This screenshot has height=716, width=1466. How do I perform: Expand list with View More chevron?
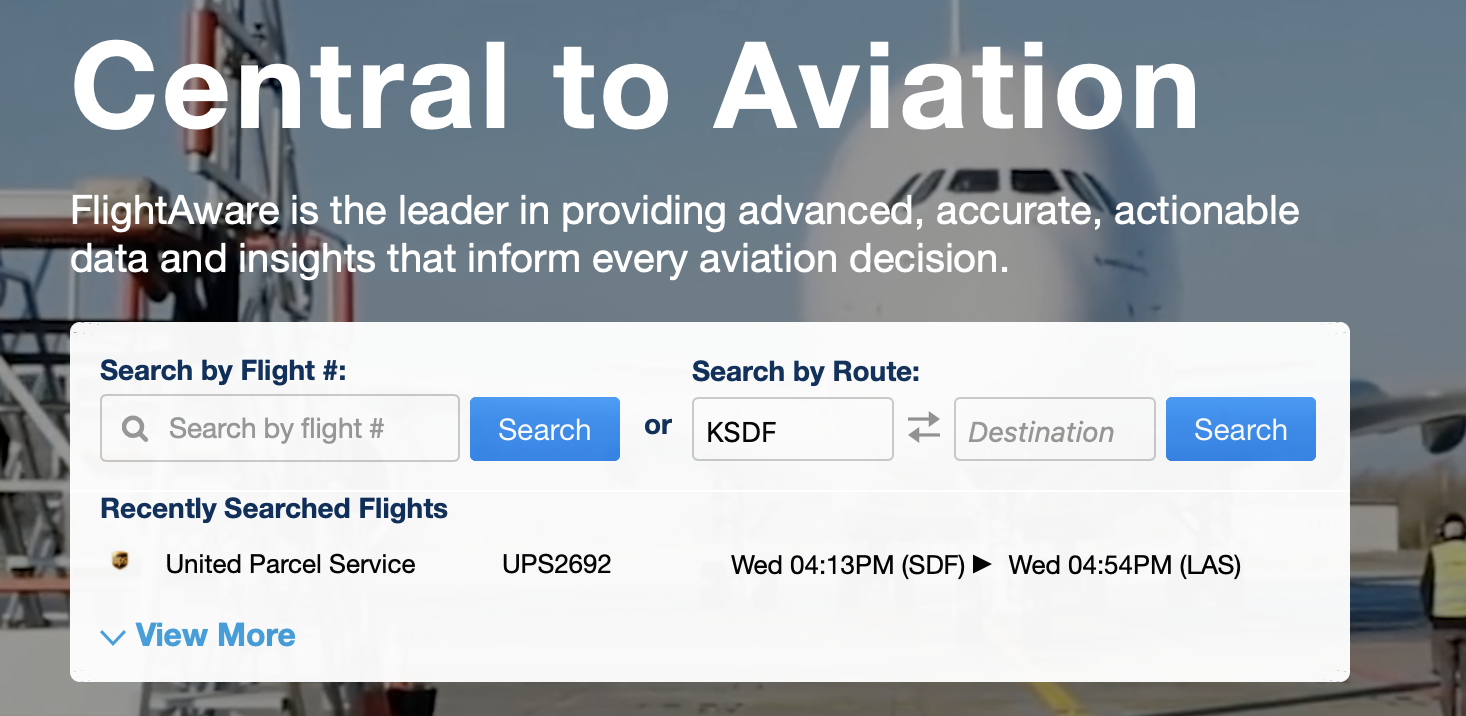(x=114, y=637)
